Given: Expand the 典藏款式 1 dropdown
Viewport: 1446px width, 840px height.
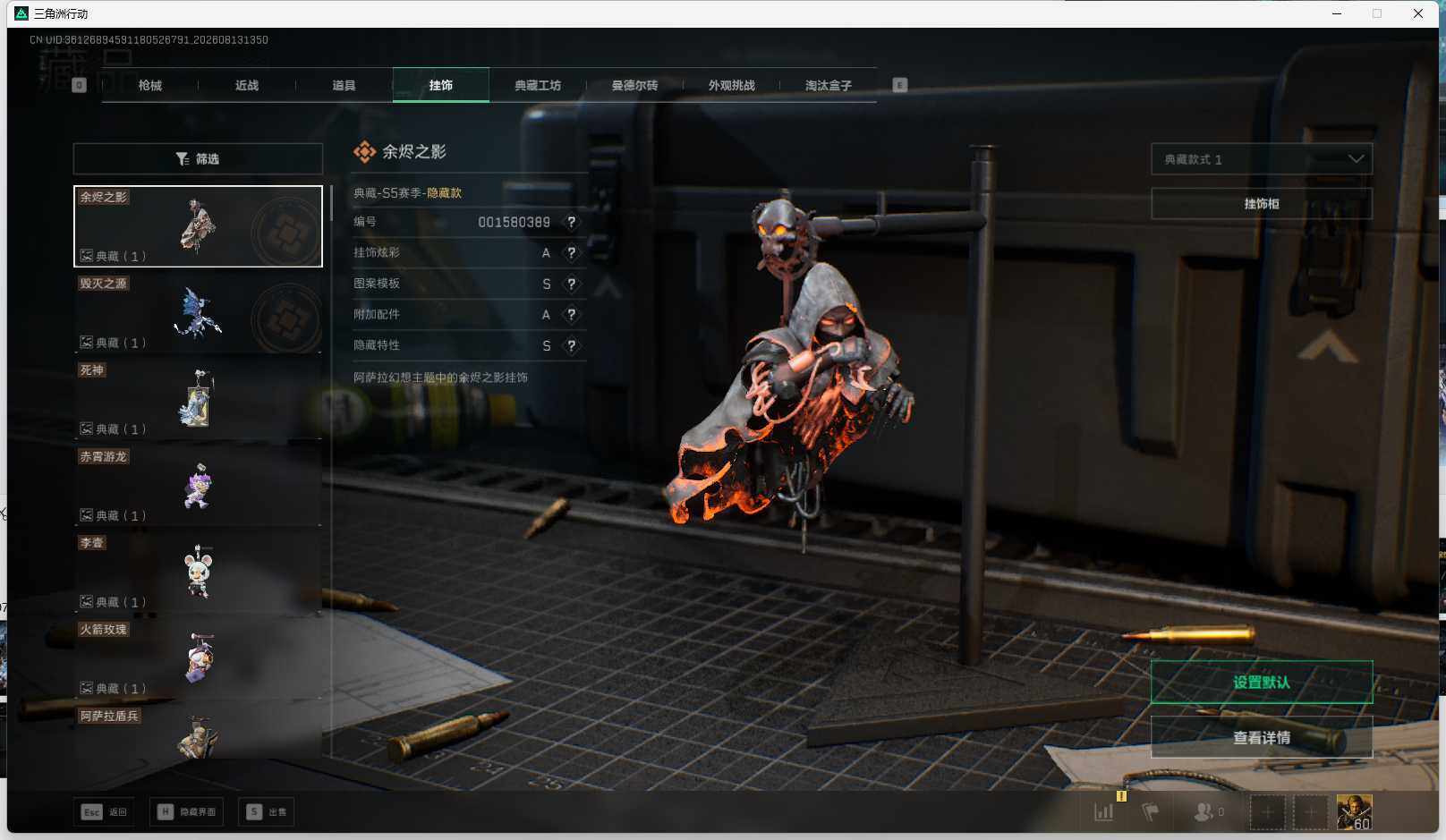Looking at the screenshot, I should [x=1262, y=159].
